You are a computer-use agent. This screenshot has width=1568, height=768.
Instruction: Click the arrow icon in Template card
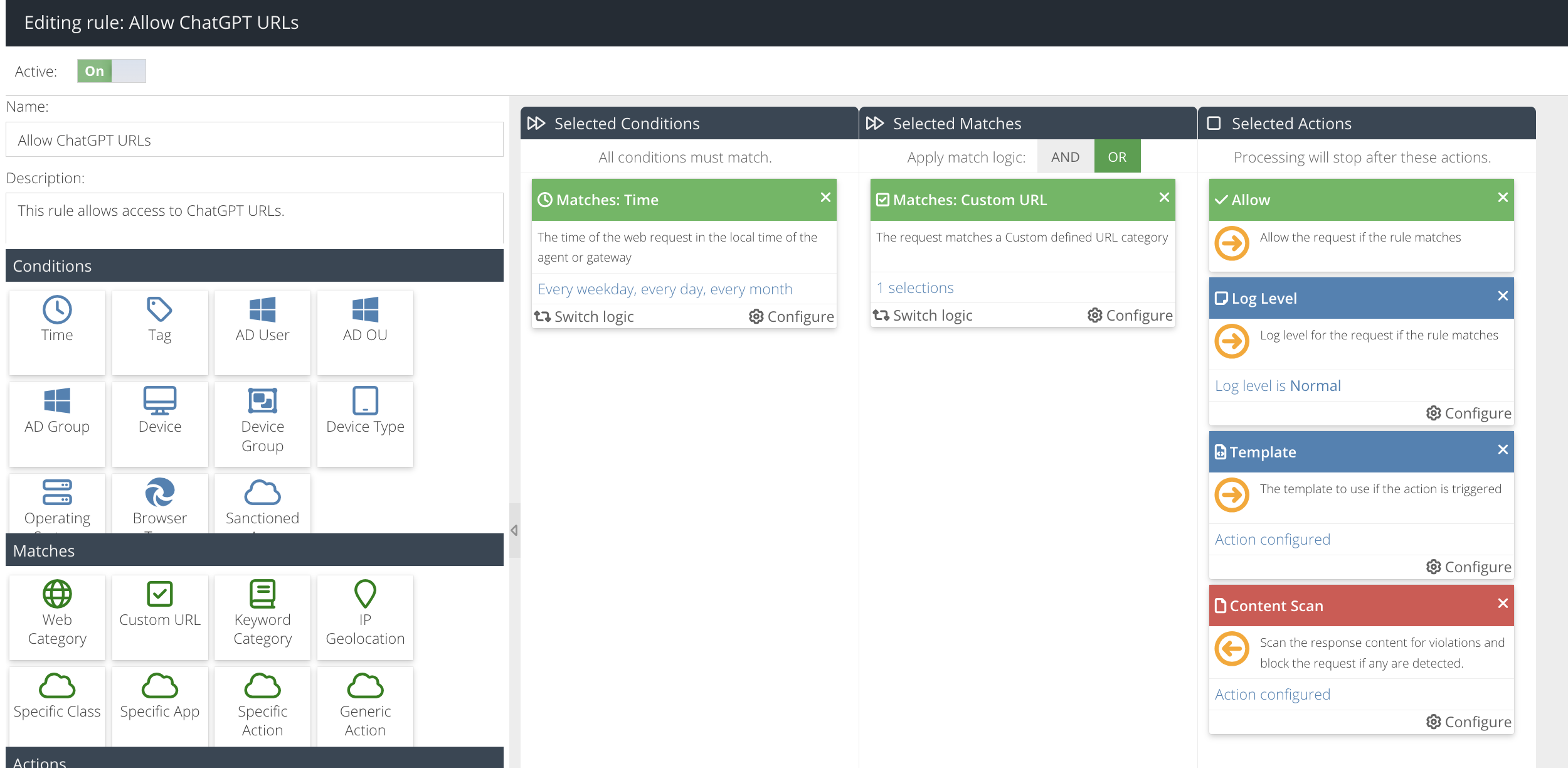[x=1232, y=494]
